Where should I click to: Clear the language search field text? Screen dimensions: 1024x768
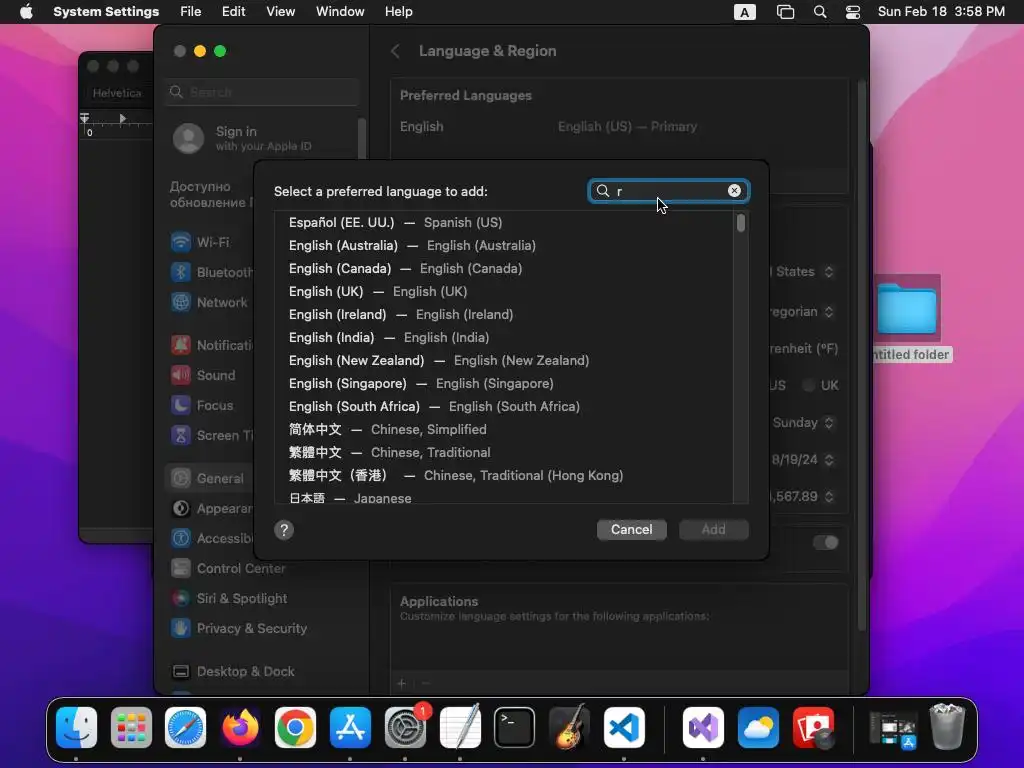pos(734,191)
